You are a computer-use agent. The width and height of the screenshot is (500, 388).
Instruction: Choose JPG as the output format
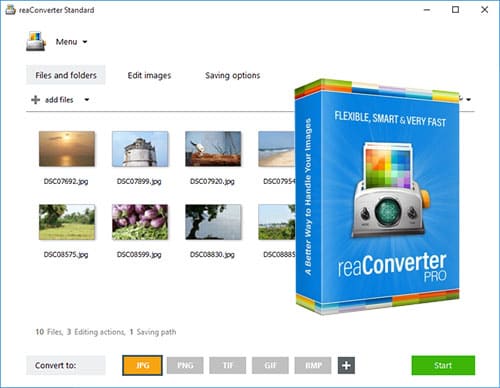[x=142, y=365]
